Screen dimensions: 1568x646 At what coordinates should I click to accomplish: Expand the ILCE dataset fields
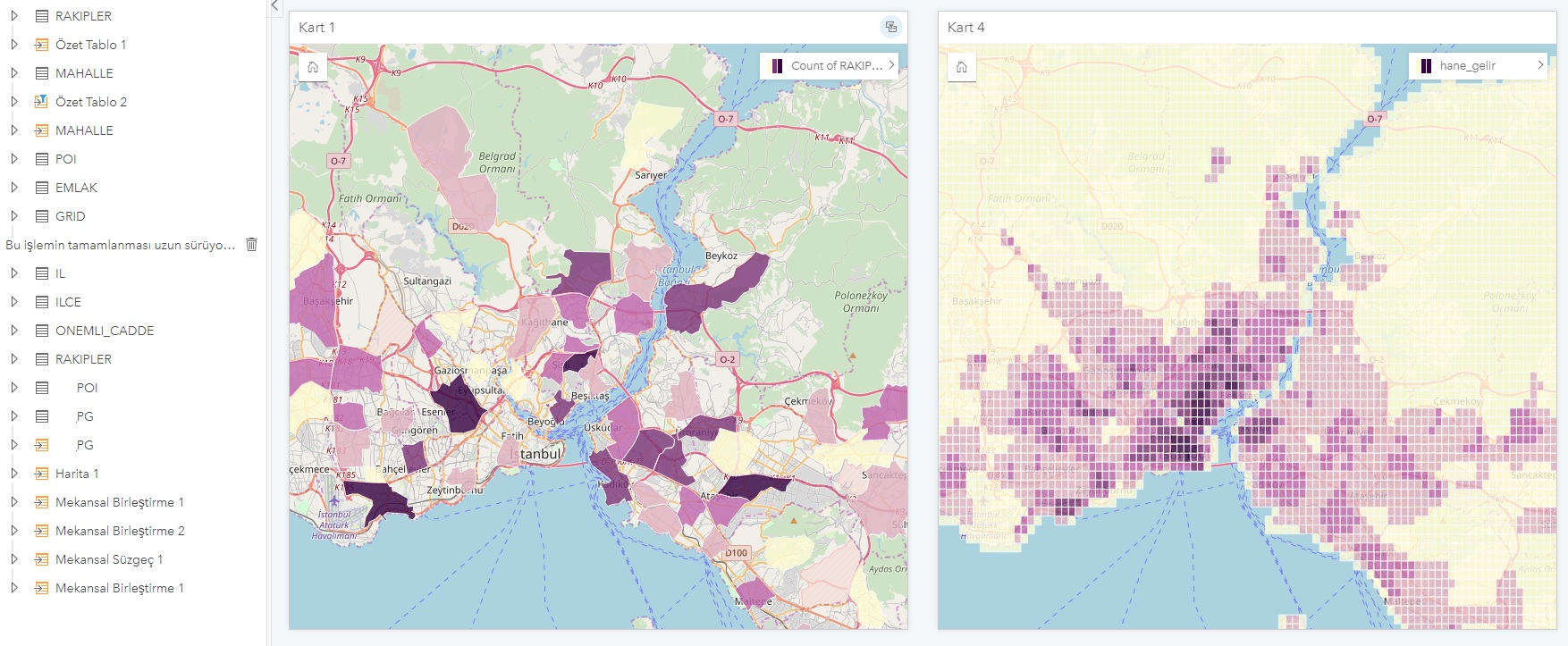(14, 302)
